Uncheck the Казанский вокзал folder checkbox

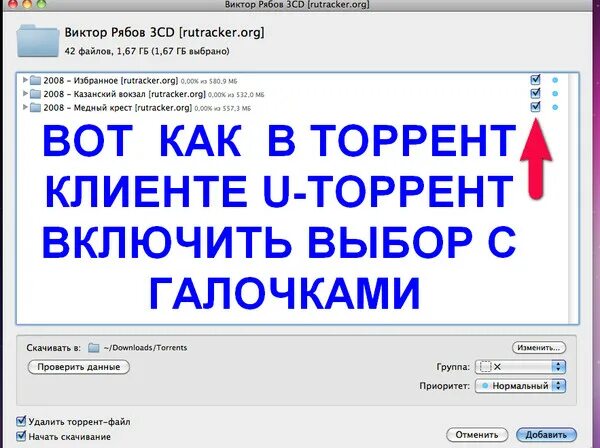pos(535,93)
